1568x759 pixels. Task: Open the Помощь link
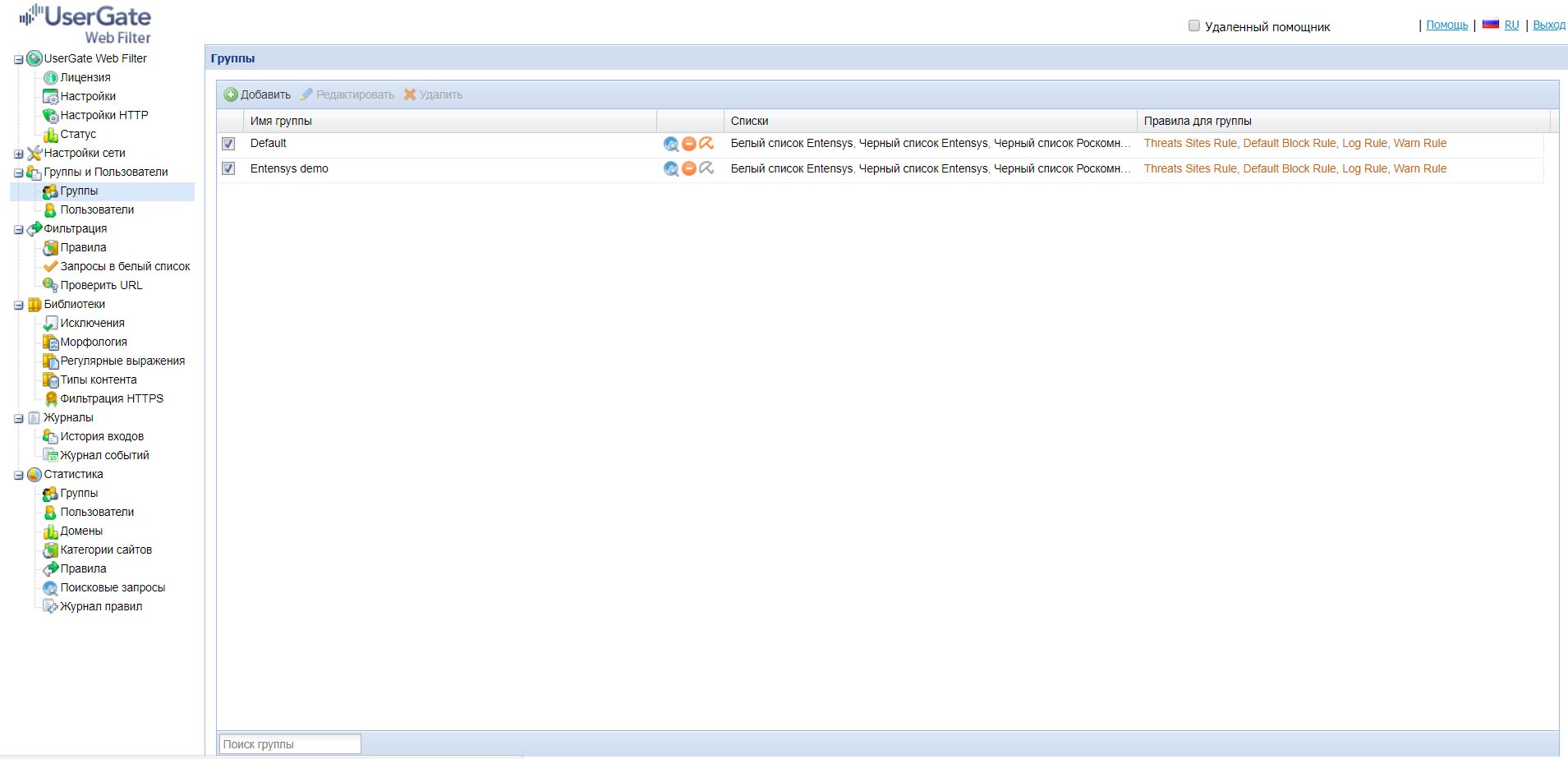[x=1446, y=25]
